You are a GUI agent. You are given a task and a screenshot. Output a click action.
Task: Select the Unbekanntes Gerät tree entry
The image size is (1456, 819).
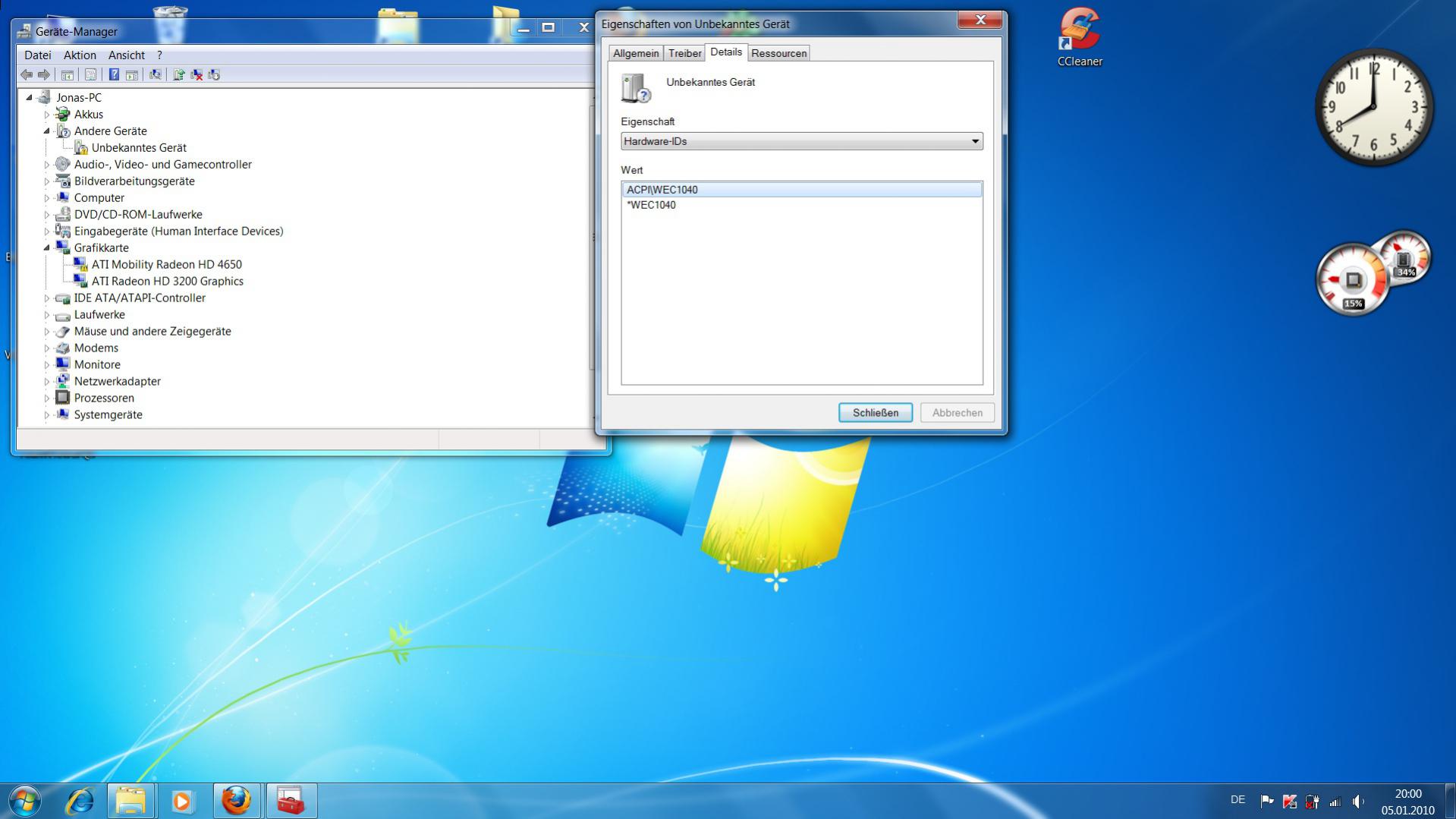(x=139, y=148)
